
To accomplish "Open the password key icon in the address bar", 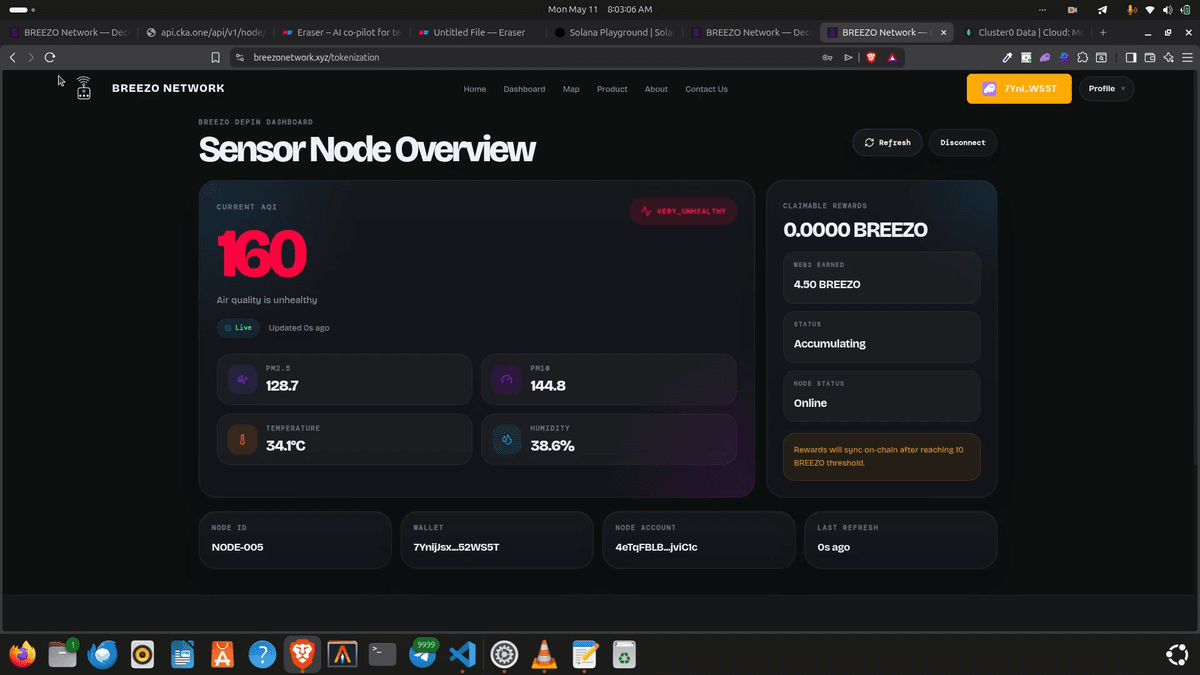I will 827,58.
